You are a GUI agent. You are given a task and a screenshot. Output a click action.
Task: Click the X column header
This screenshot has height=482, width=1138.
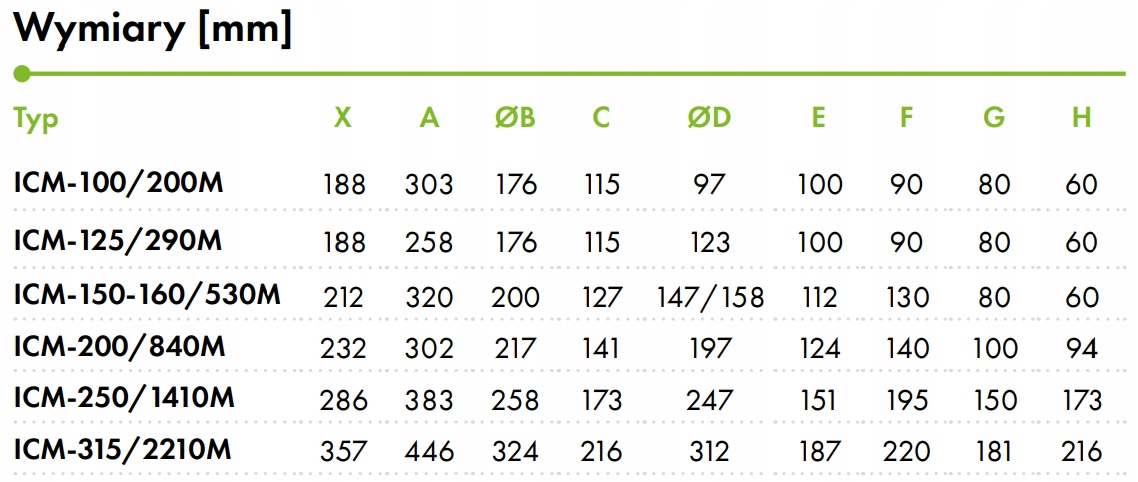(343, 118)
